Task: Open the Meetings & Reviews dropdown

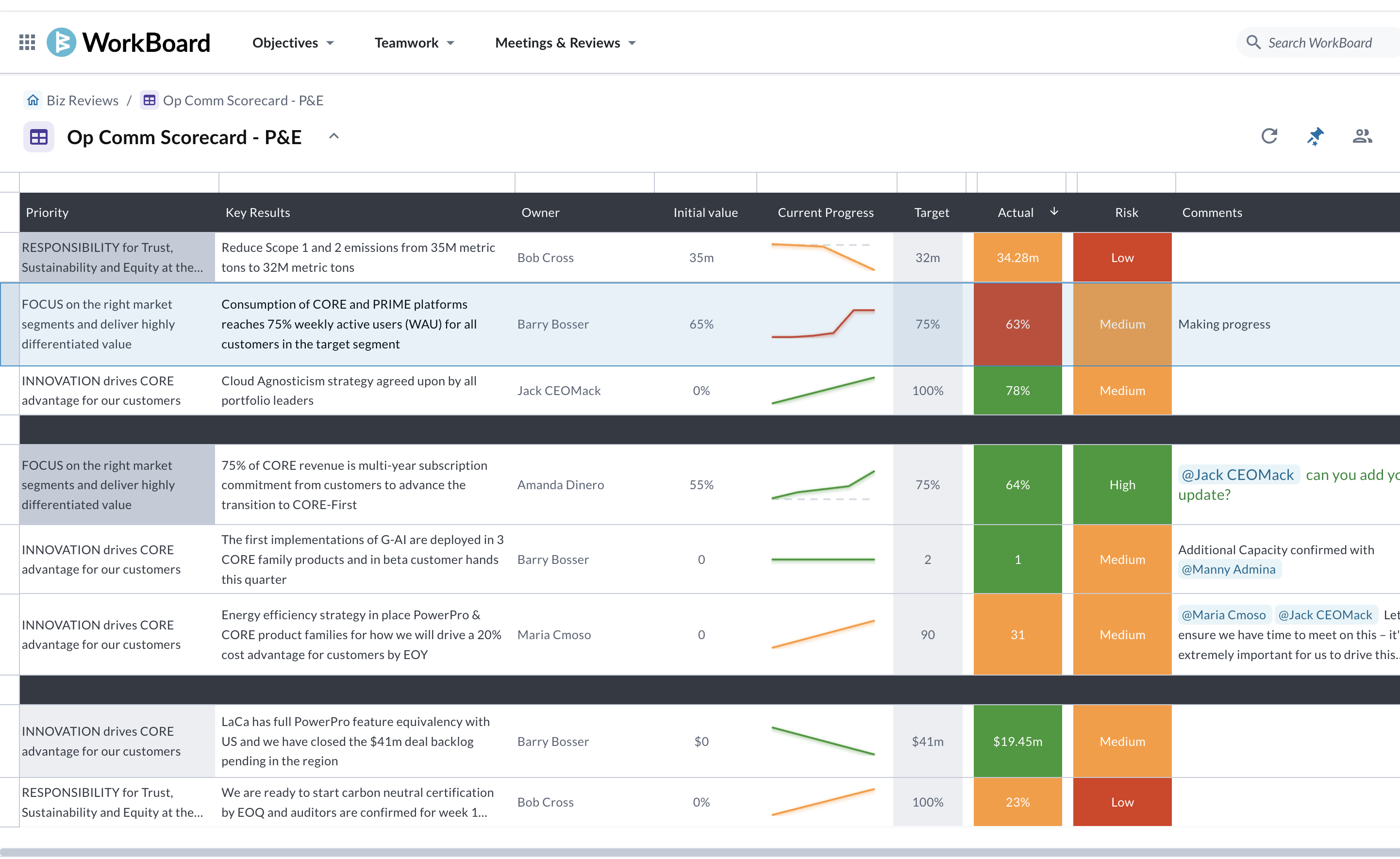Action: pyautogui.click(x=566, y=43)
